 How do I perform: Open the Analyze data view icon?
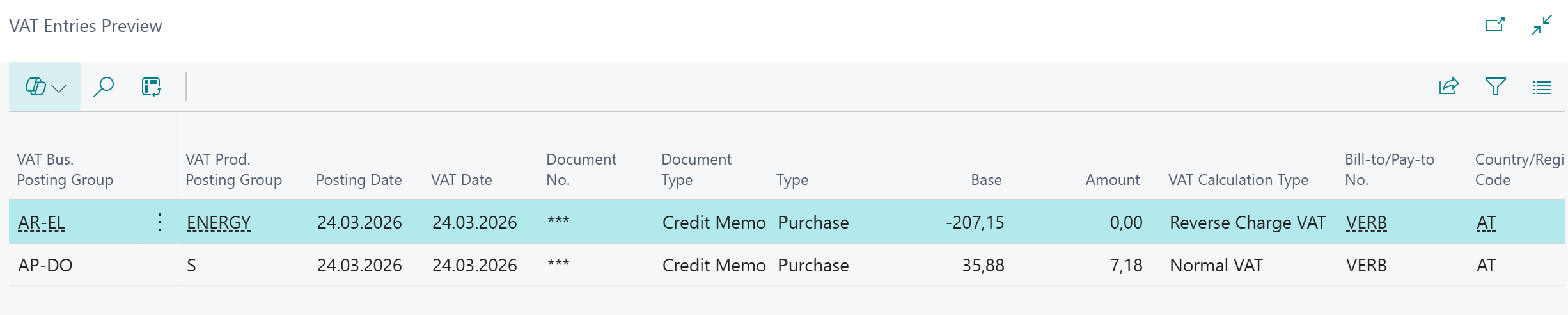coord(152,87)
